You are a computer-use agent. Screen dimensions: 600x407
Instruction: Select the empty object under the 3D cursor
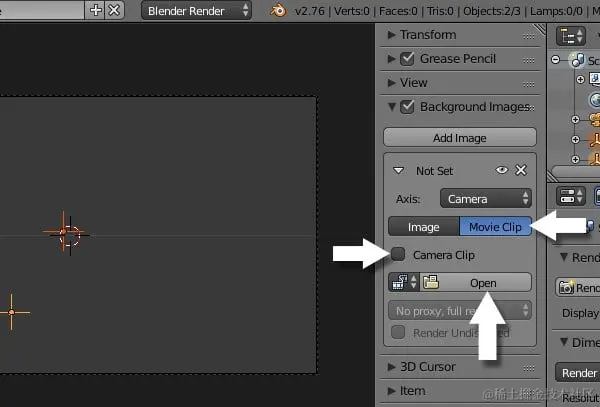63,231
